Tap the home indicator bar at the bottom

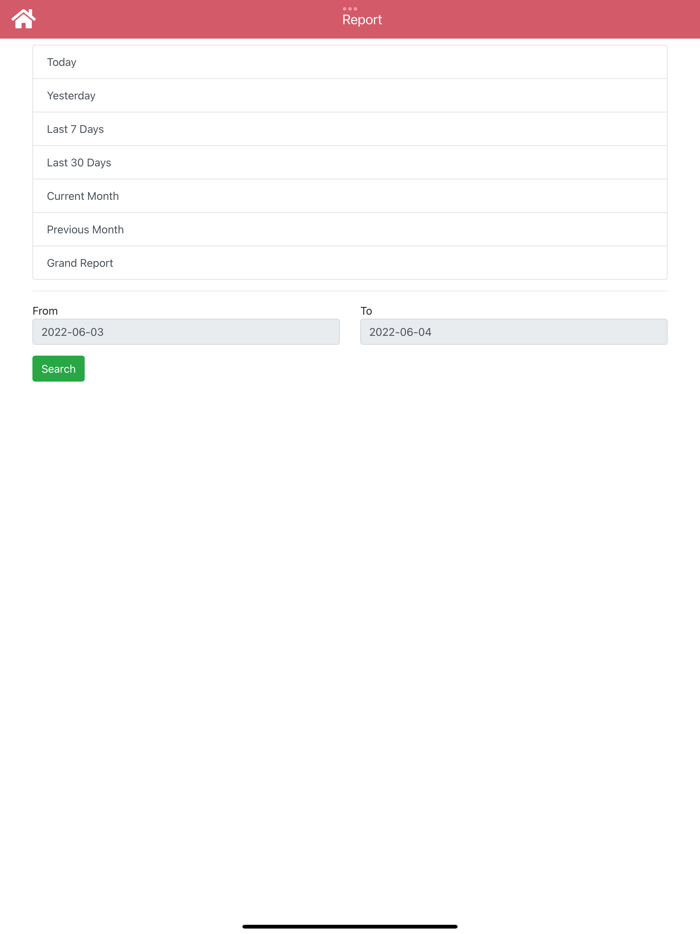point(350,926)
